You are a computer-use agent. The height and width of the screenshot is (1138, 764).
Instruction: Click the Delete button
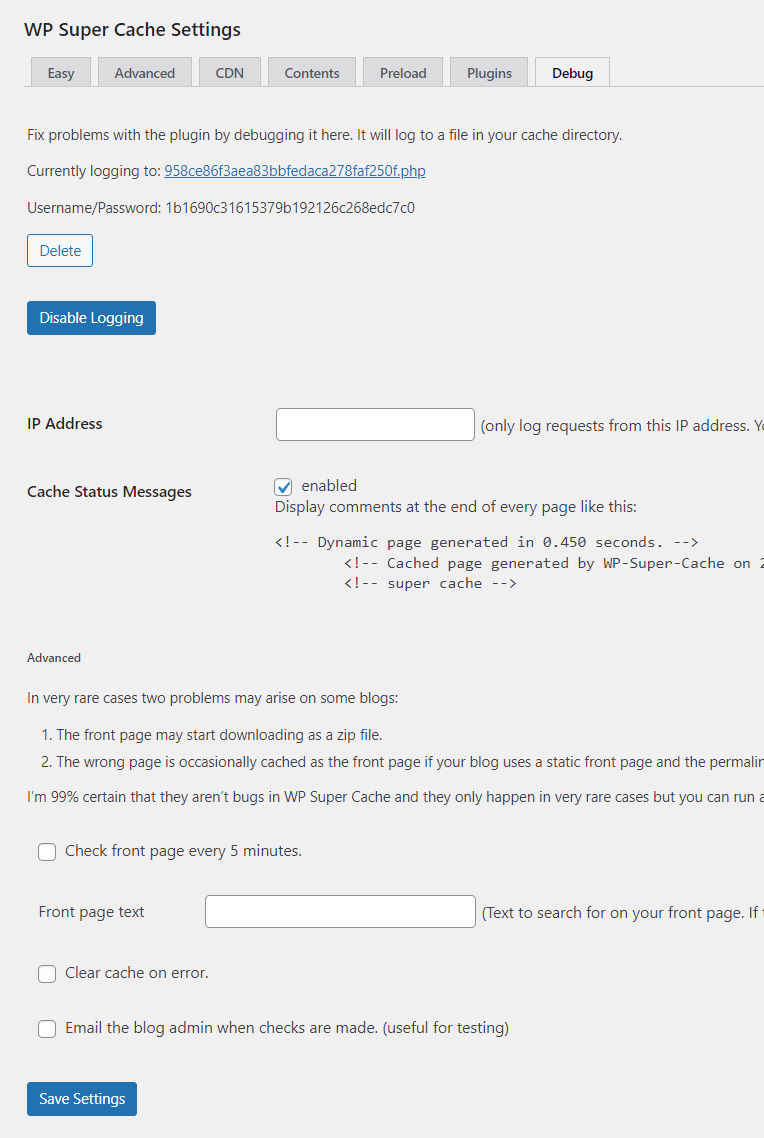point(60,250)
